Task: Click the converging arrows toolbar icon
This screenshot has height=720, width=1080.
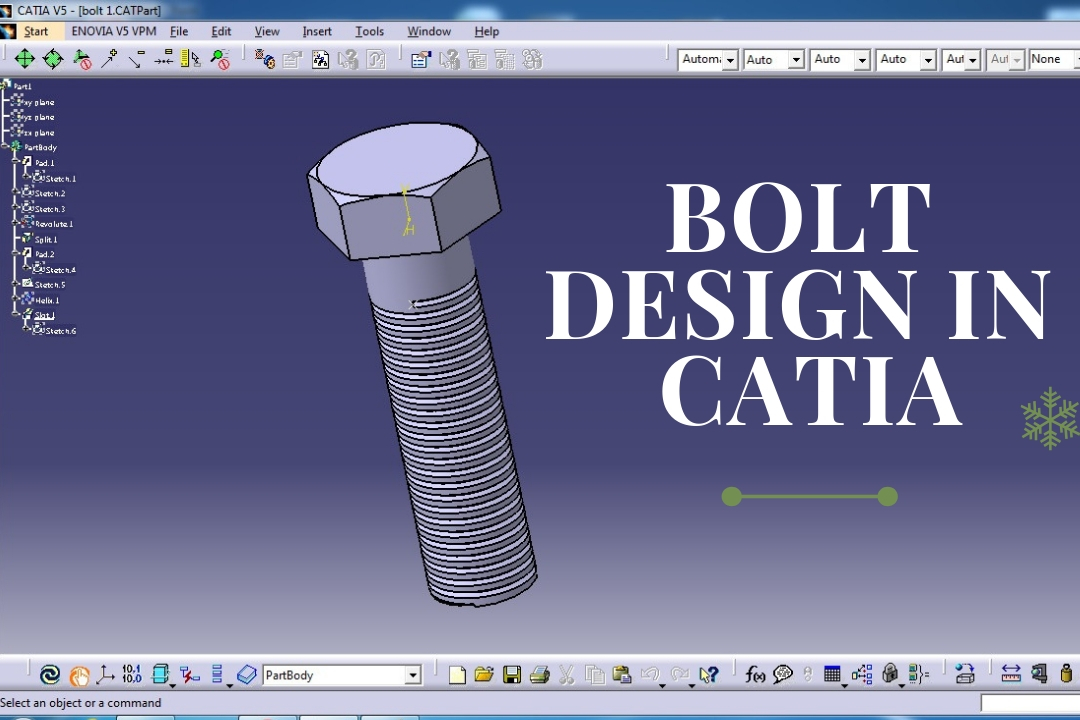Action: coord(164,59)
